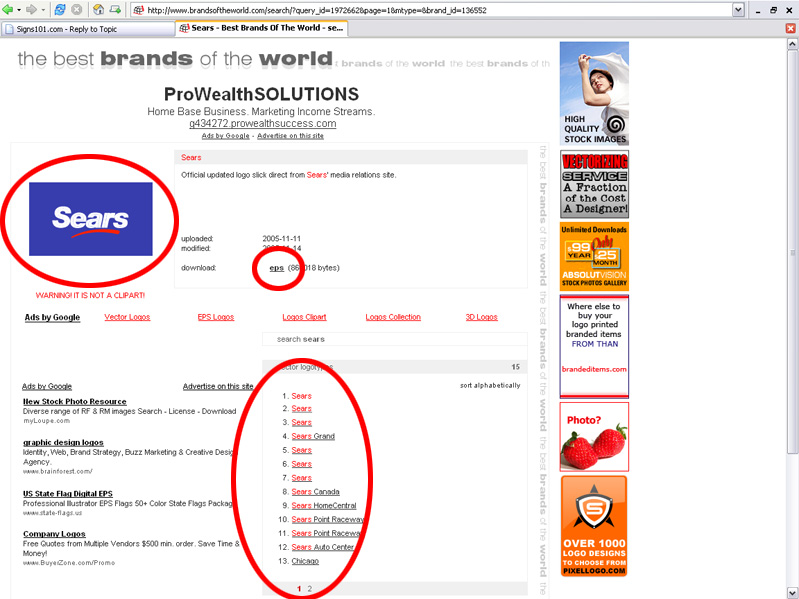Screen dimensions: 799x599
Task: Click the scrollbar down arrow
Action: (792, 593)
